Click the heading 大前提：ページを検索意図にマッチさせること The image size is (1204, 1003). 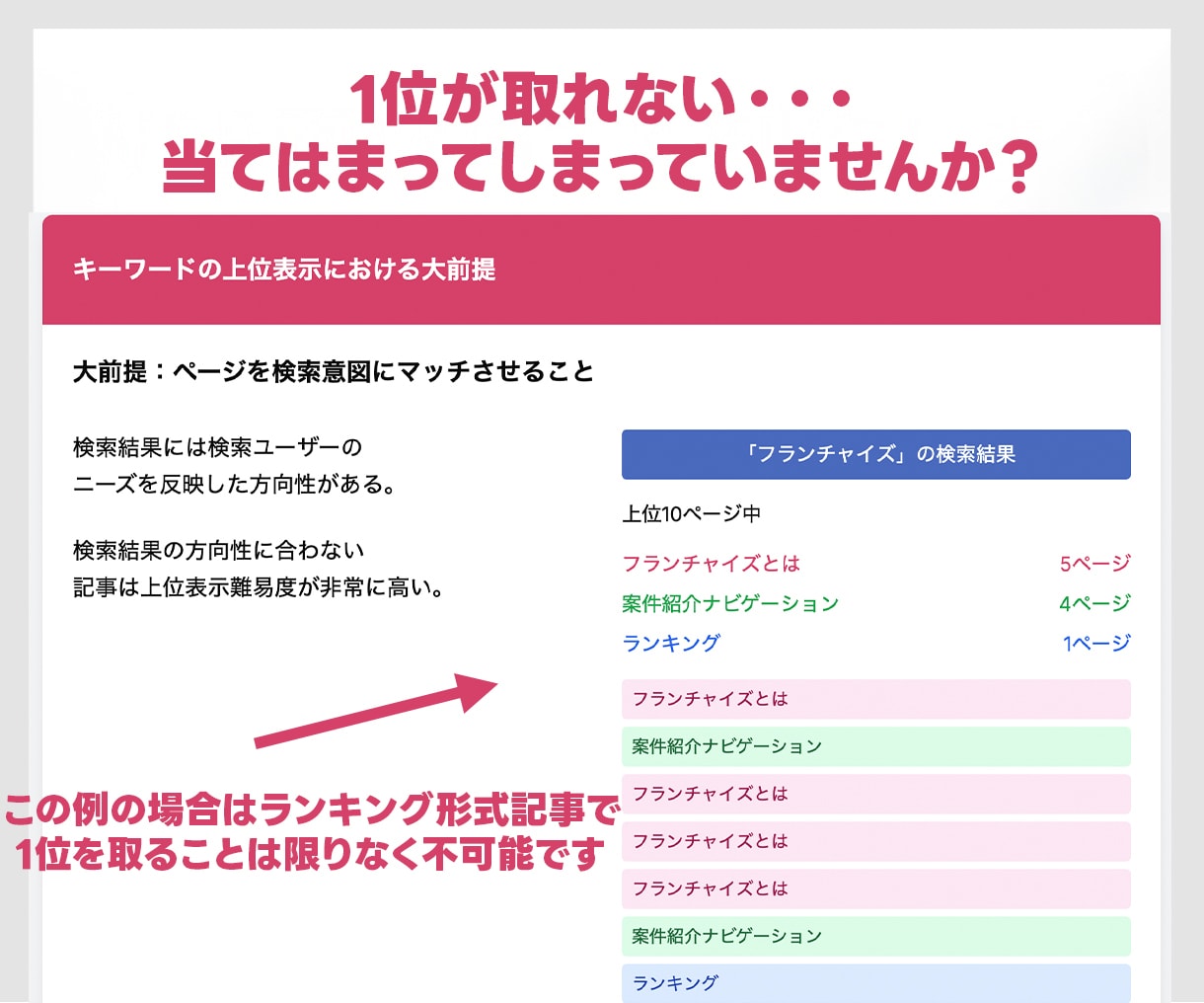point(334,372)
